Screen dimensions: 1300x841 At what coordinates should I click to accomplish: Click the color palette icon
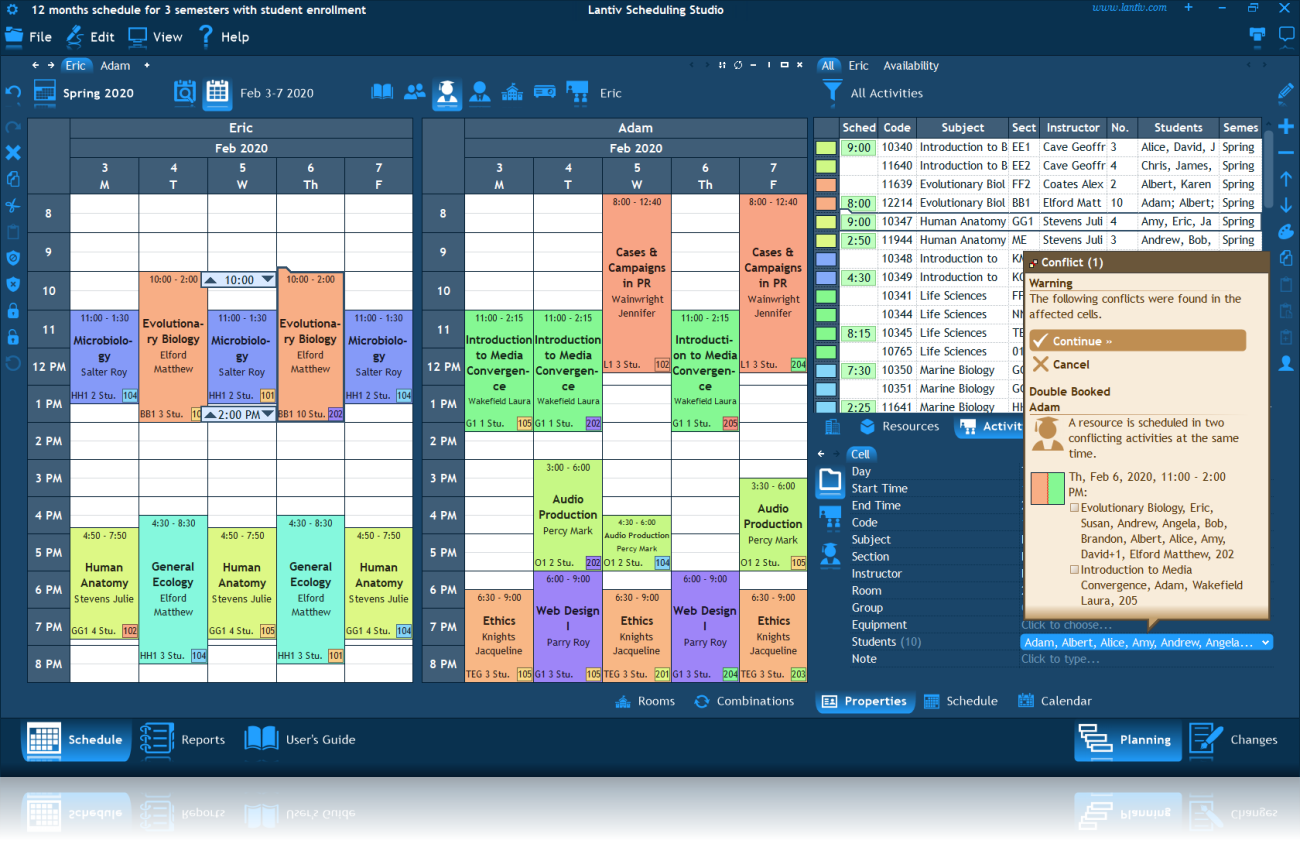click(1286, 232)
